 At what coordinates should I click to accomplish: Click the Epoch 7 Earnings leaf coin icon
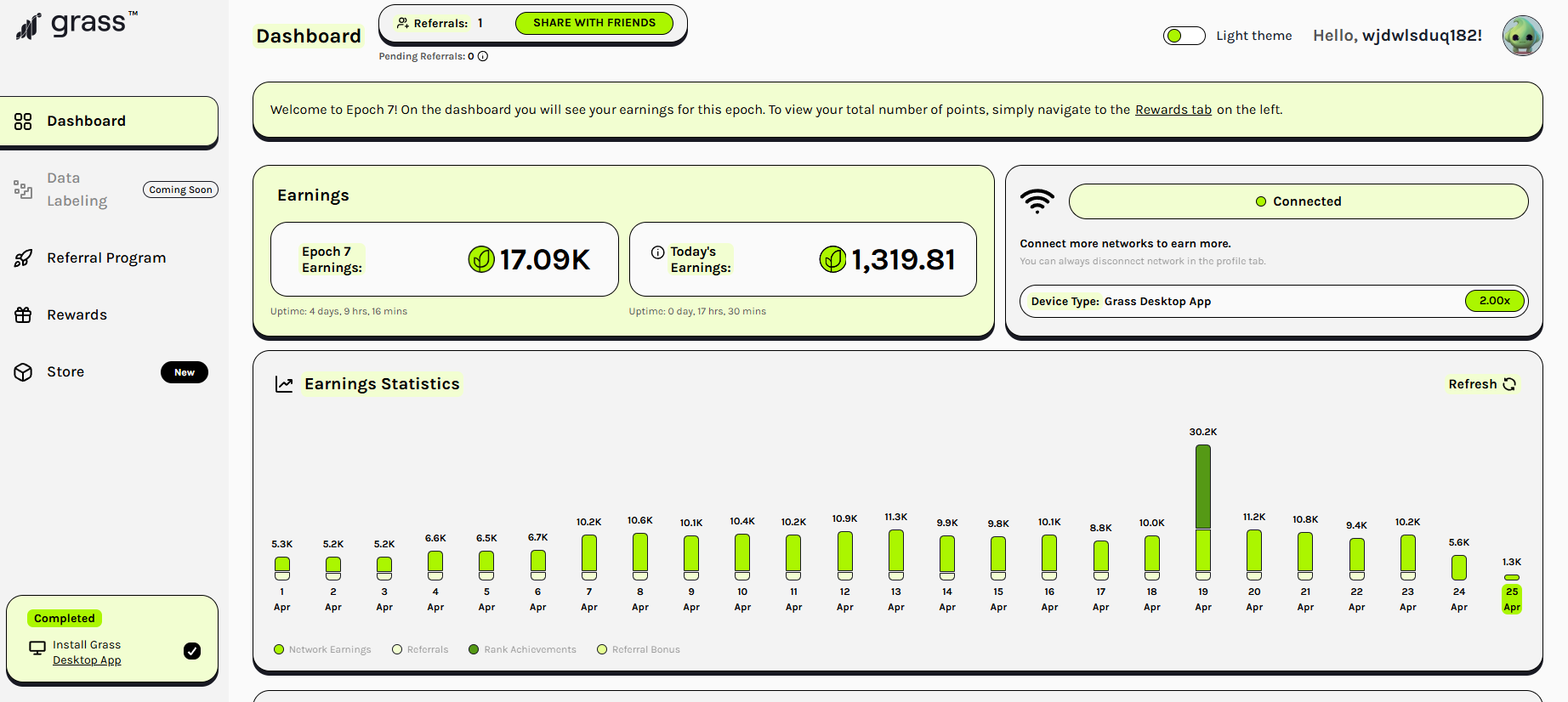[481, 259]
